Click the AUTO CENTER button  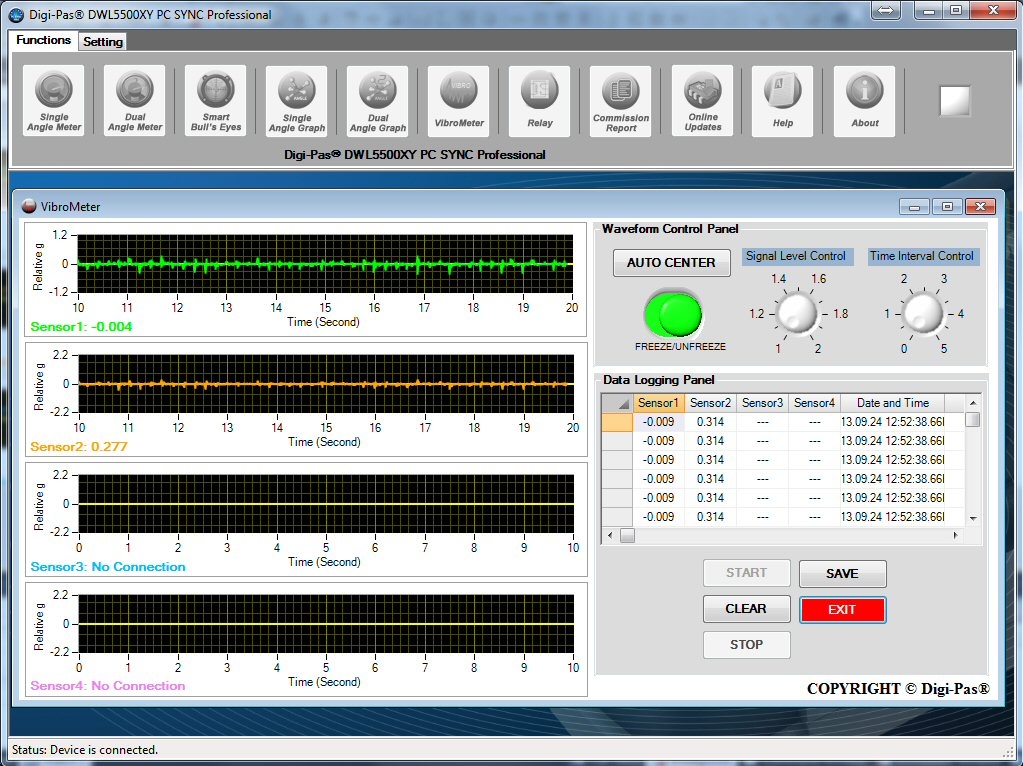tap(671, 263)
